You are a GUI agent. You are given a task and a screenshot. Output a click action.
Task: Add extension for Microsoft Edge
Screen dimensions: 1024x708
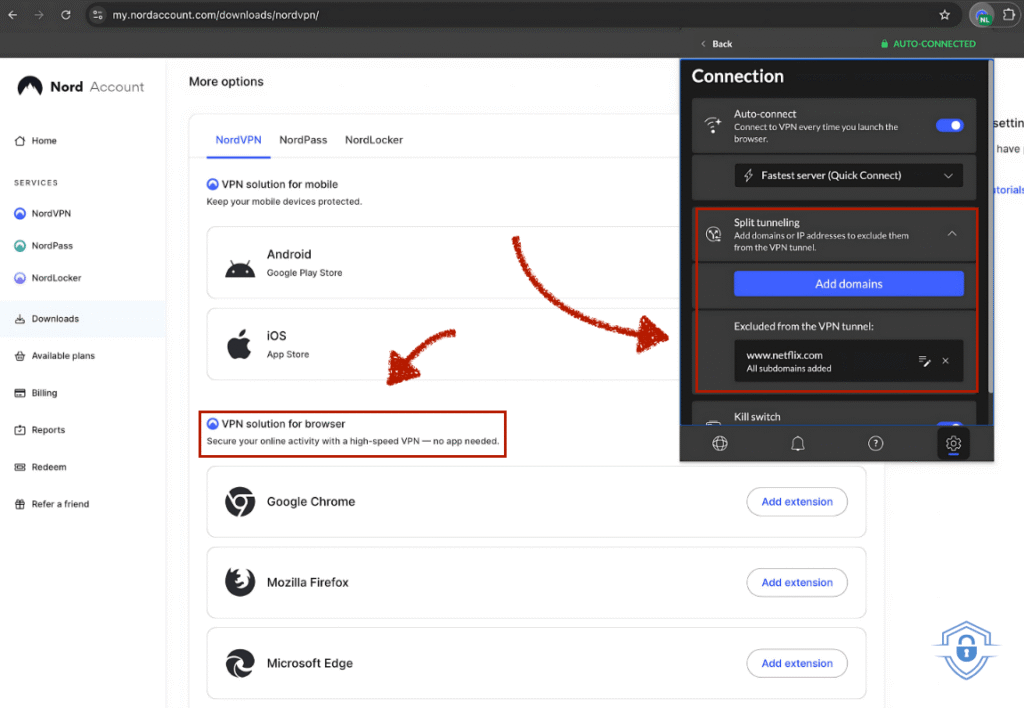[x=797, y=663]
